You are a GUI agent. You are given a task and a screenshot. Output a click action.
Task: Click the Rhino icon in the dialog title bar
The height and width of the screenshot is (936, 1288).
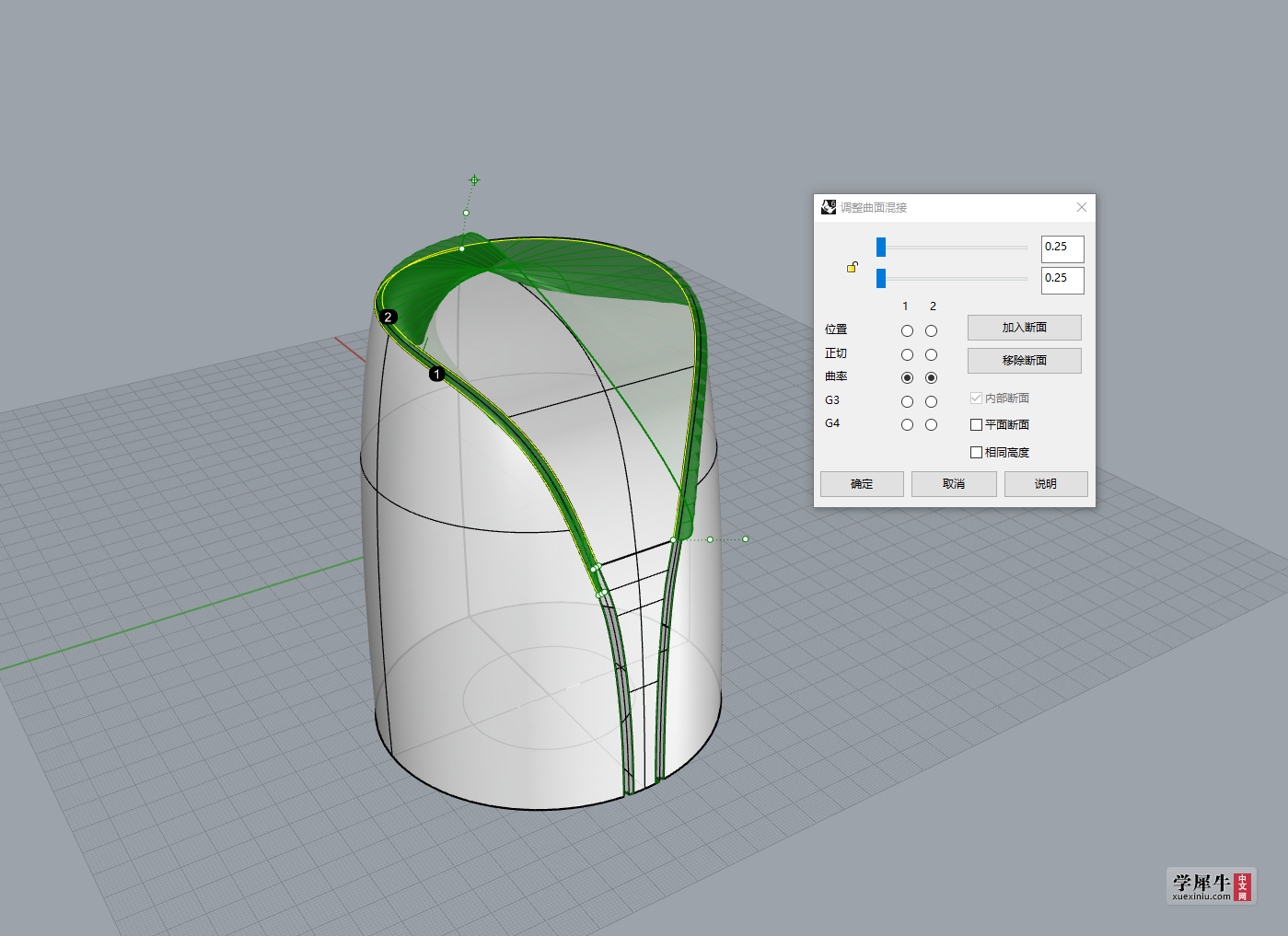coord(829,207)
